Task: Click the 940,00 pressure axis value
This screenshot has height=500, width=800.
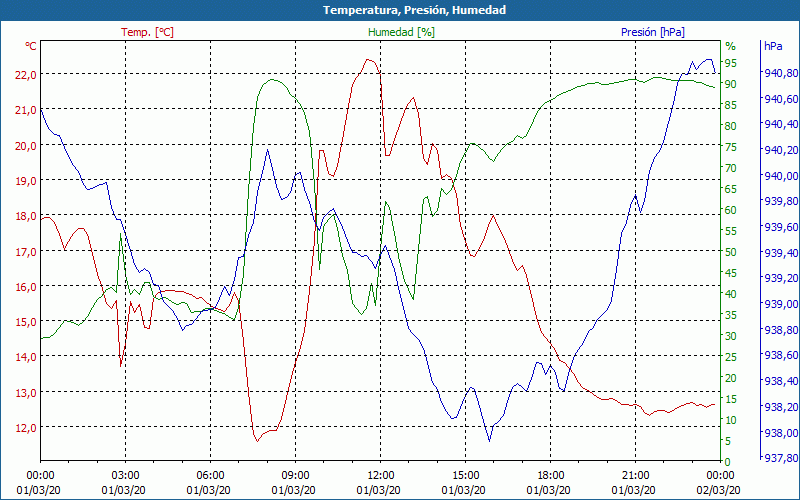Action: (x=781, y=176)
